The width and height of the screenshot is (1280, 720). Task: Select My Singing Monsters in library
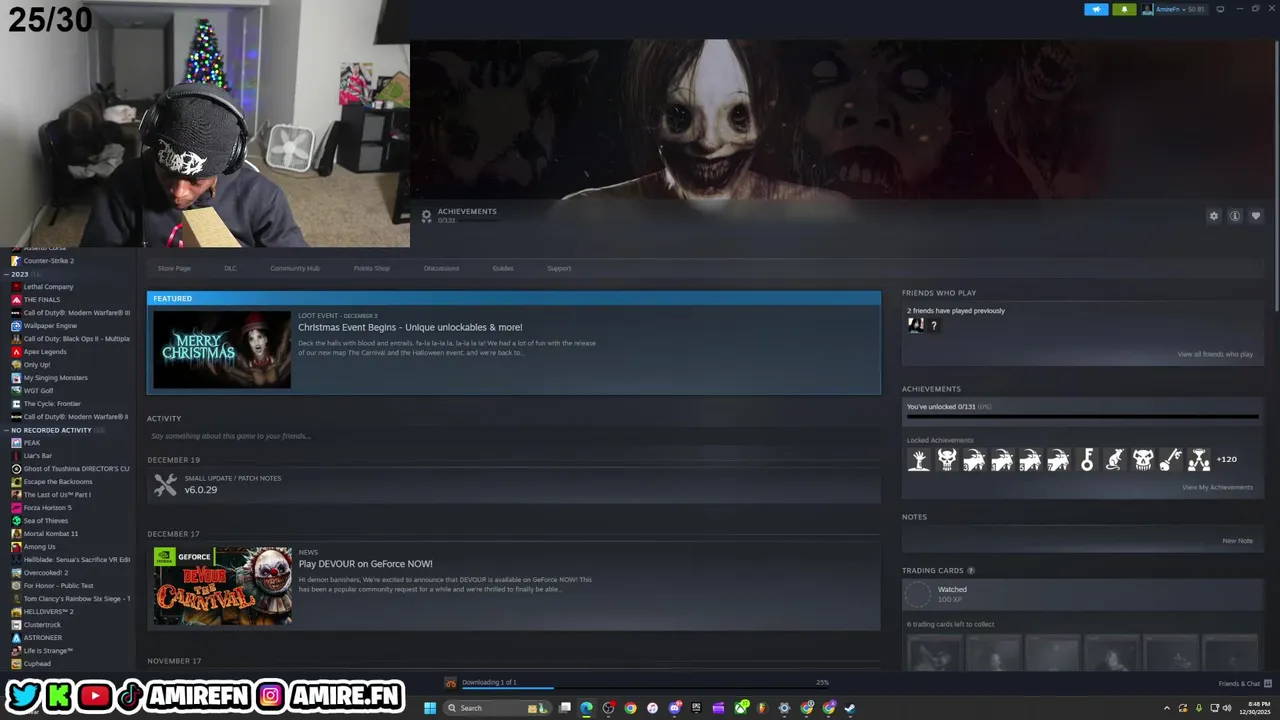pos(55,378)
